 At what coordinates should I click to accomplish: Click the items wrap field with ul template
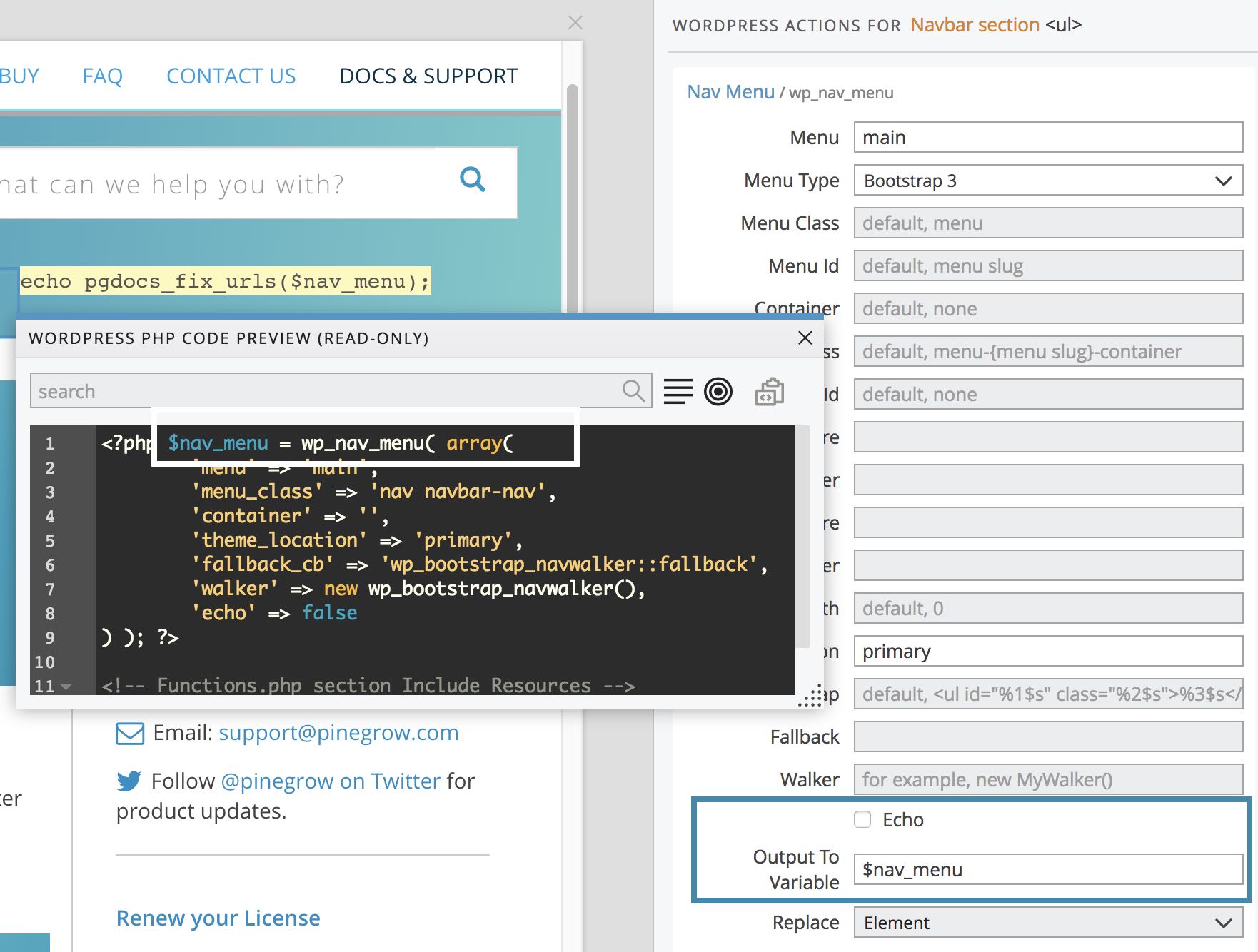click(1048, 694)
